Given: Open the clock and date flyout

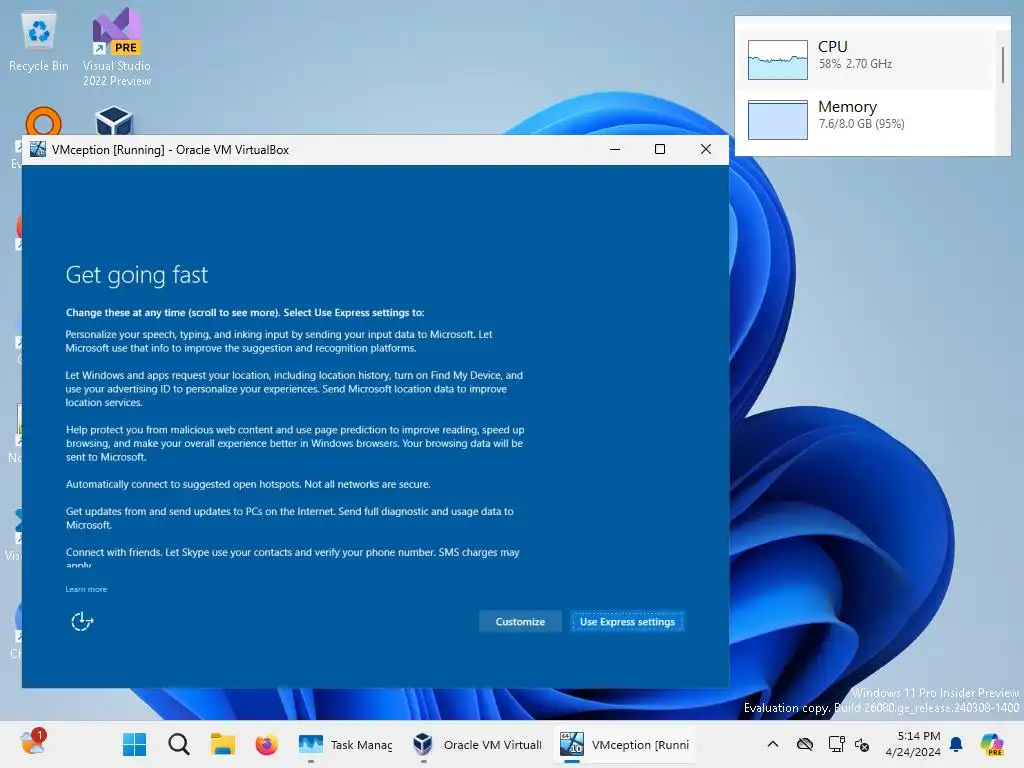Looking at the screenshot, I should click(x=913, y=744).
